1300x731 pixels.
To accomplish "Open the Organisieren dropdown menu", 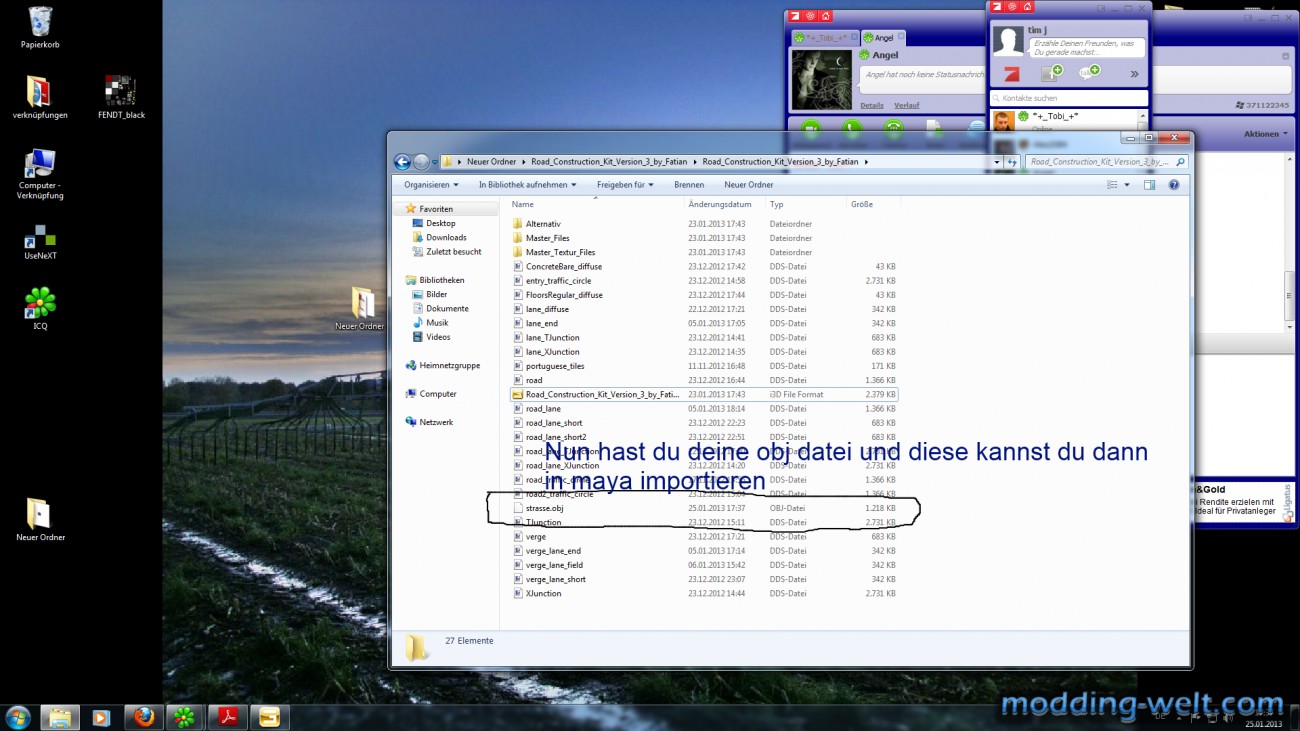I will (431, 185).
